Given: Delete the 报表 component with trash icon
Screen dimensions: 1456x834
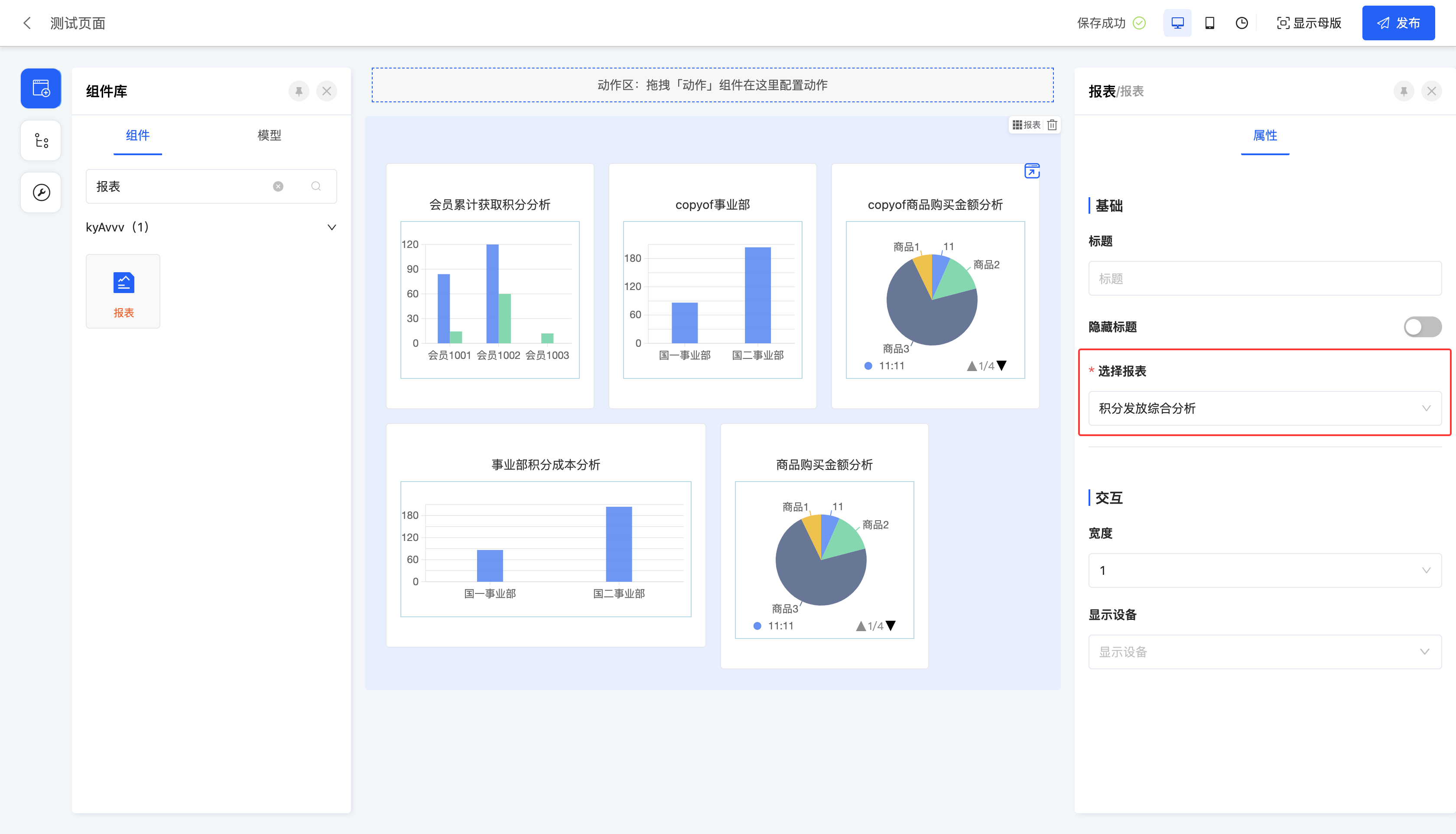Looking at the screenshot, I should [1052, 125].
